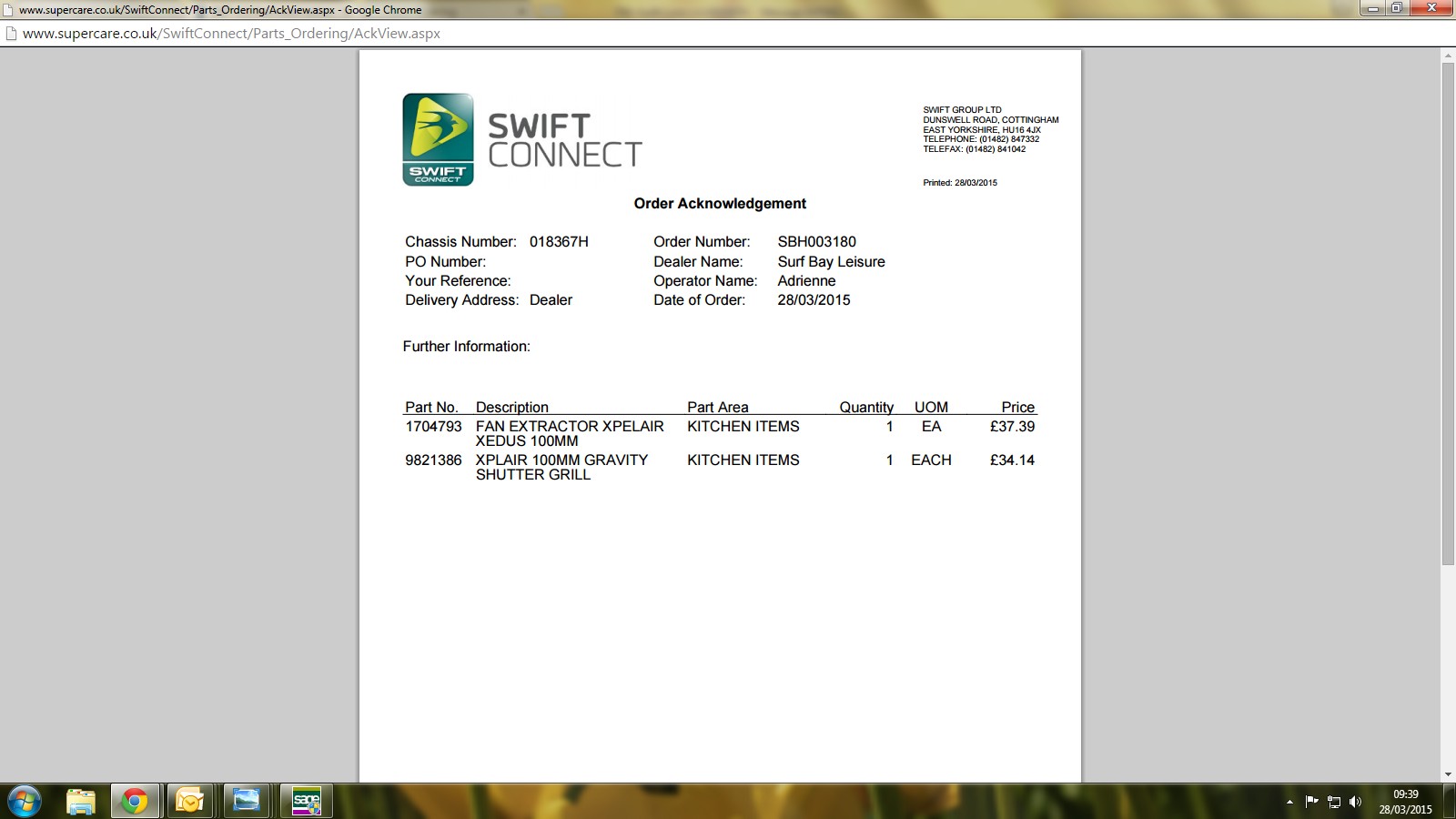This screenshot has width=1456, height=819.
Task: Select the price £37.39
Action: point(1013,427)
